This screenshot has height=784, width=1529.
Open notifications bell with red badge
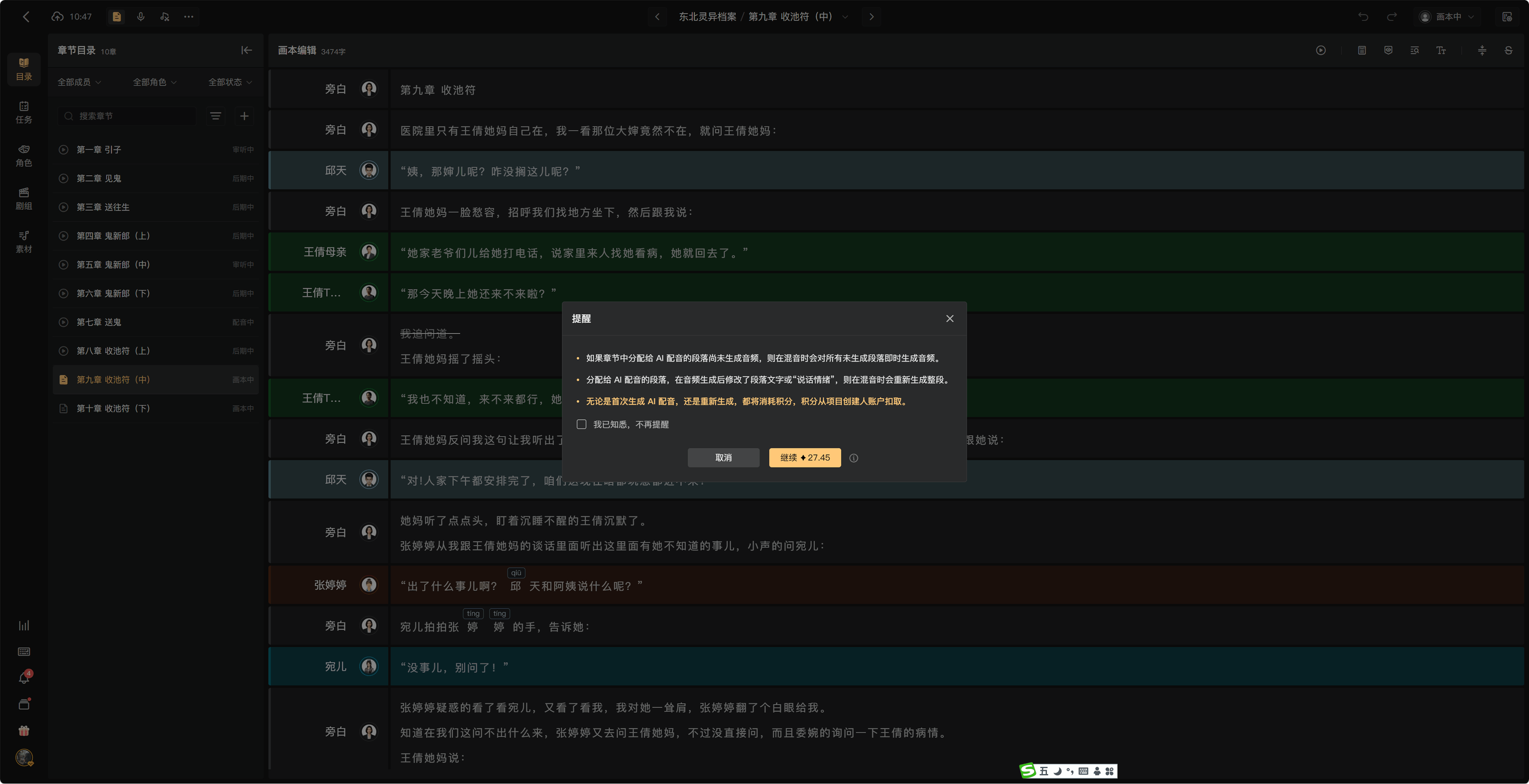[24, 678]
